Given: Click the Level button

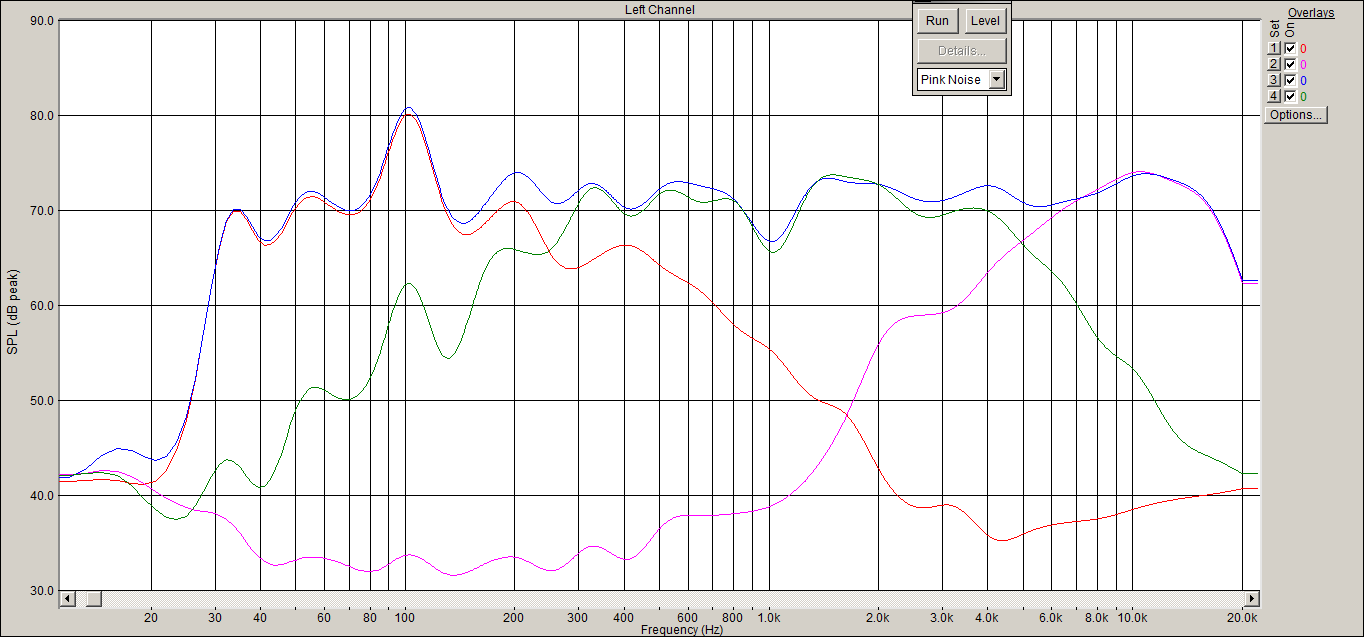Looking at the screenshot, I should tap(985, 21).
